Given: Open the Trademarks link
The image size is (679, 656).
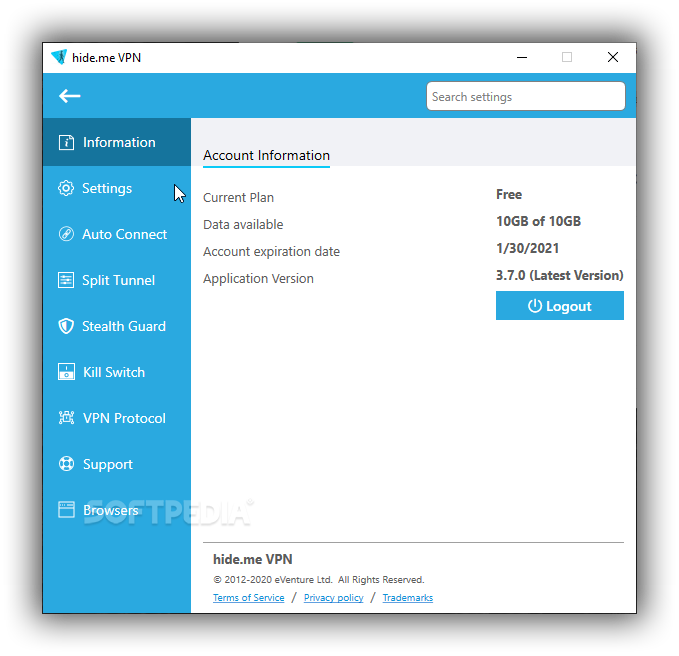Looking at the screenshot, I should click(x=407, y=598).
